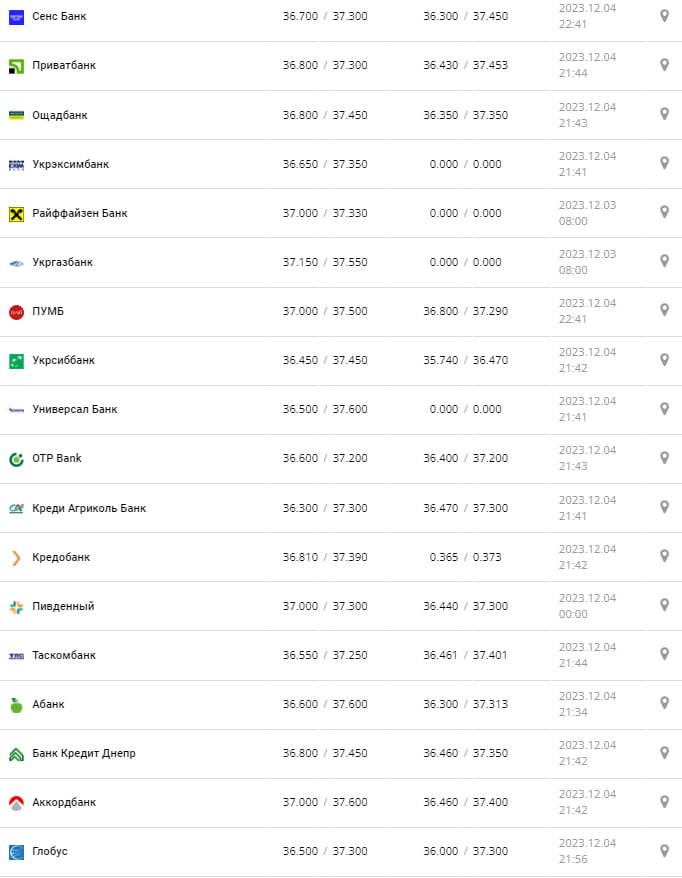Click the Укрэксимбанк location pin

click(x=664, y=163)
